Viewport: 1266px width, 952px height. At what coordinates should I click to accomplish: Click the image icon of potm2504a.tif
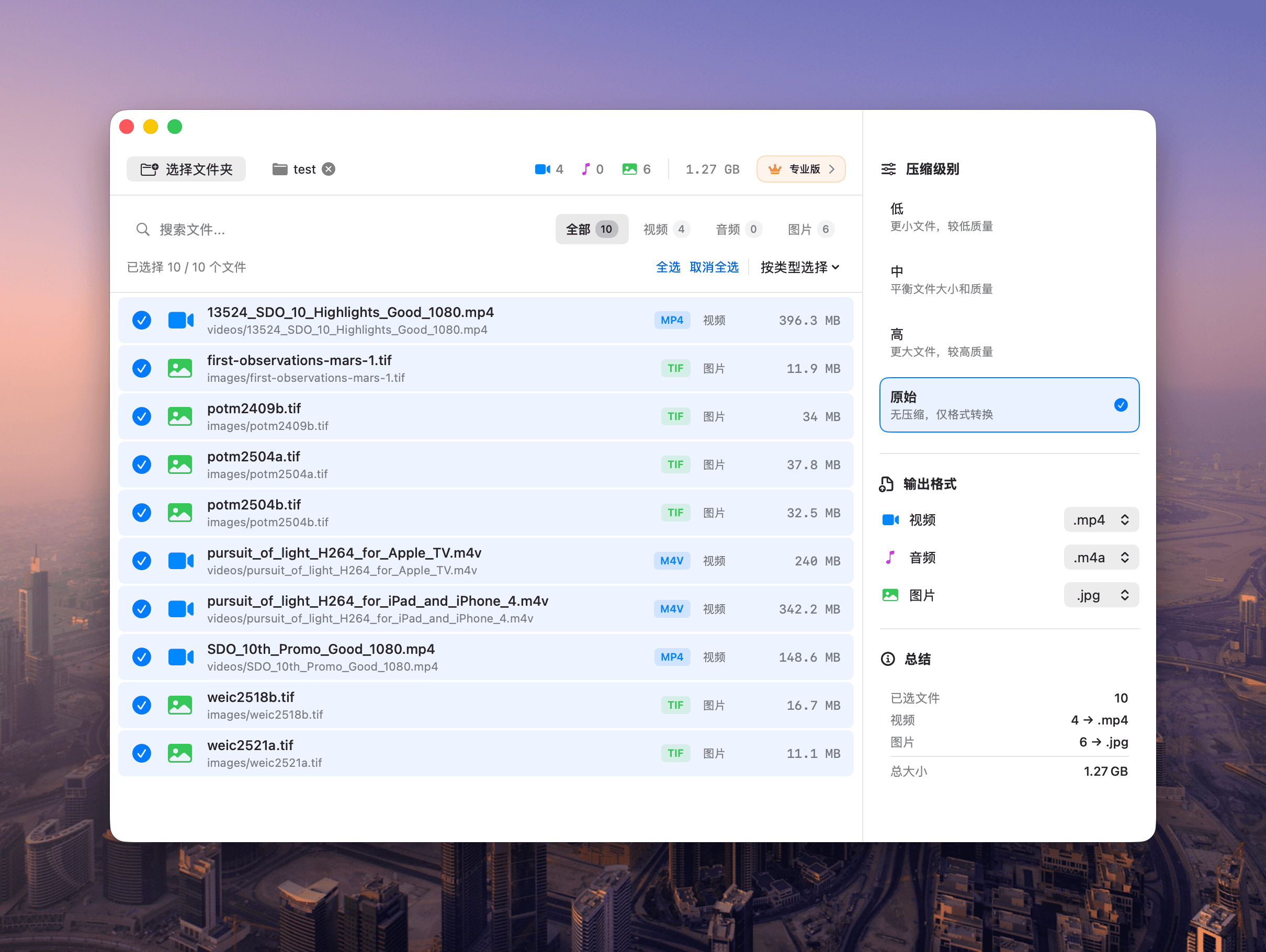180,464
